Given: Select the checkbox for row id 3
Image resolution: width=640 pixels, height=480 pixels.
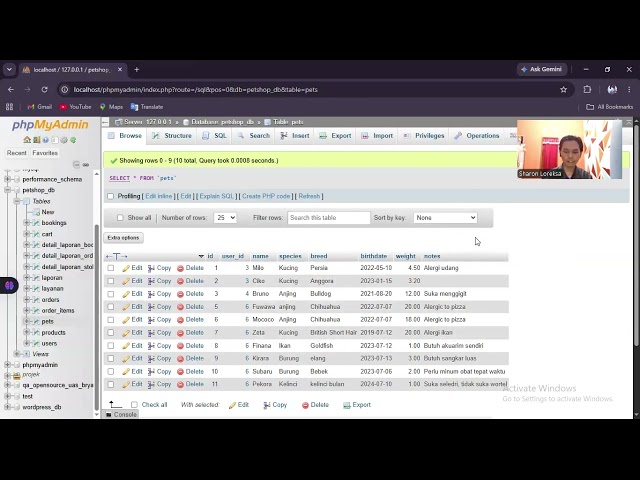Looking at the screenshot, I should pos(111,294).
